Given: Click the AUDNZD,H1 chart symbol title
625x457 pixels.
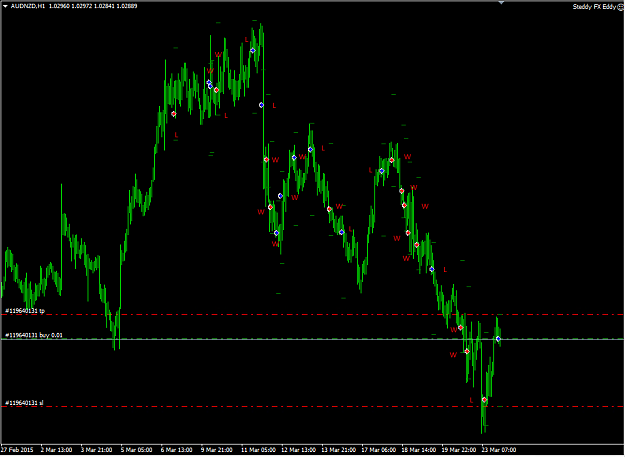Looking at the screenshot, I should (28, 6).
